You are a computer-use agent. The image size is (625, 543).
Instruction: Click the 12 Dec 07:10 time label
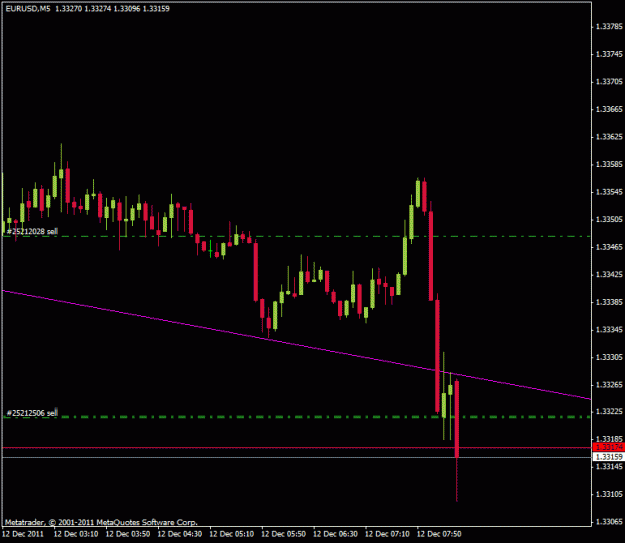387,534
